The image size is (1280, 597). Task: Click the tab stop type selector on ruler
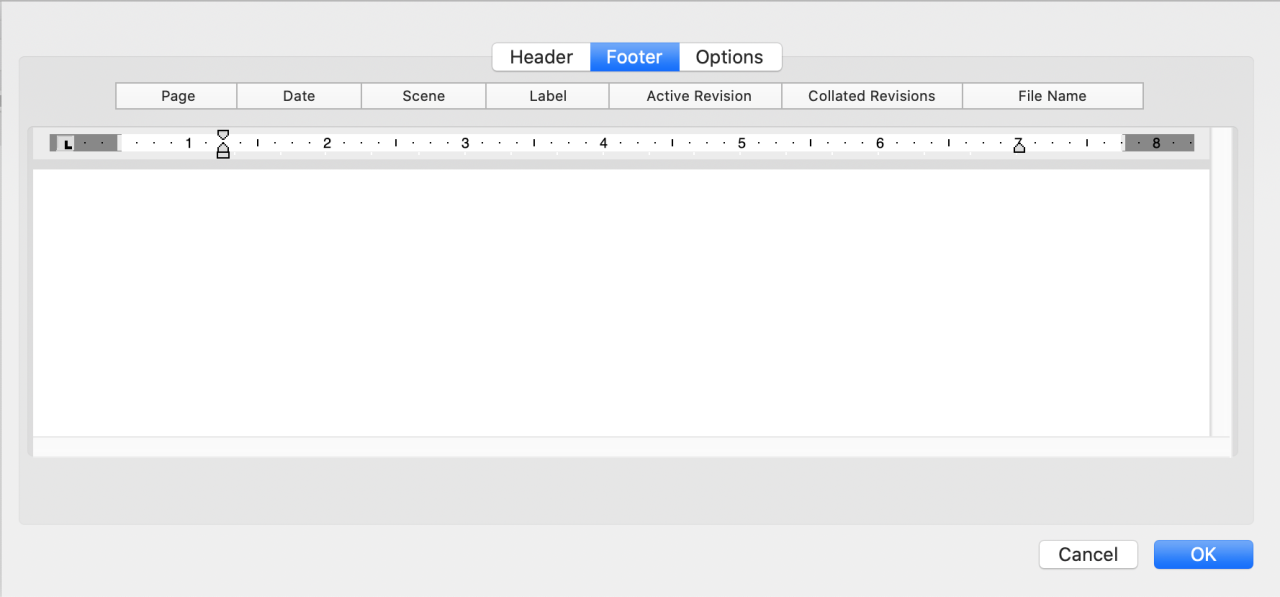pyautogui.click(x=67, y=144)
